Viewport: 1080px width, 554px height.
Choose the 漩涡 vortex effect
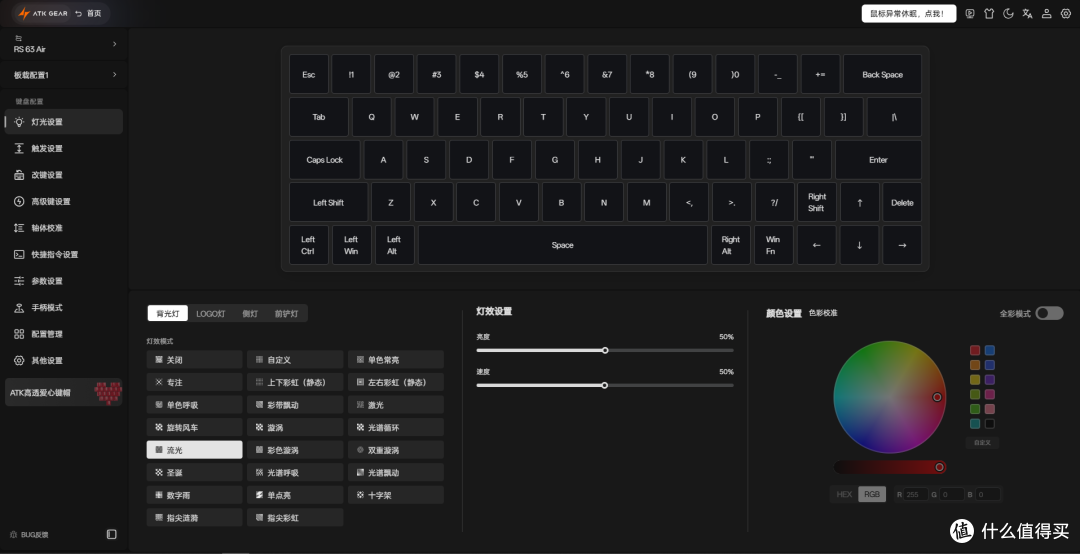tap(295, 427)
